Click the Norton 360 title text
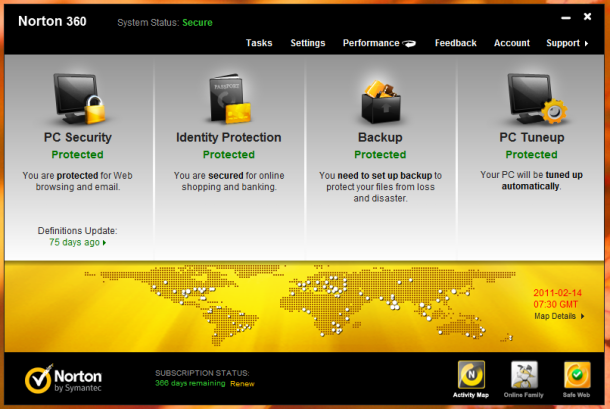610x409 pixels. pos(52,21)
